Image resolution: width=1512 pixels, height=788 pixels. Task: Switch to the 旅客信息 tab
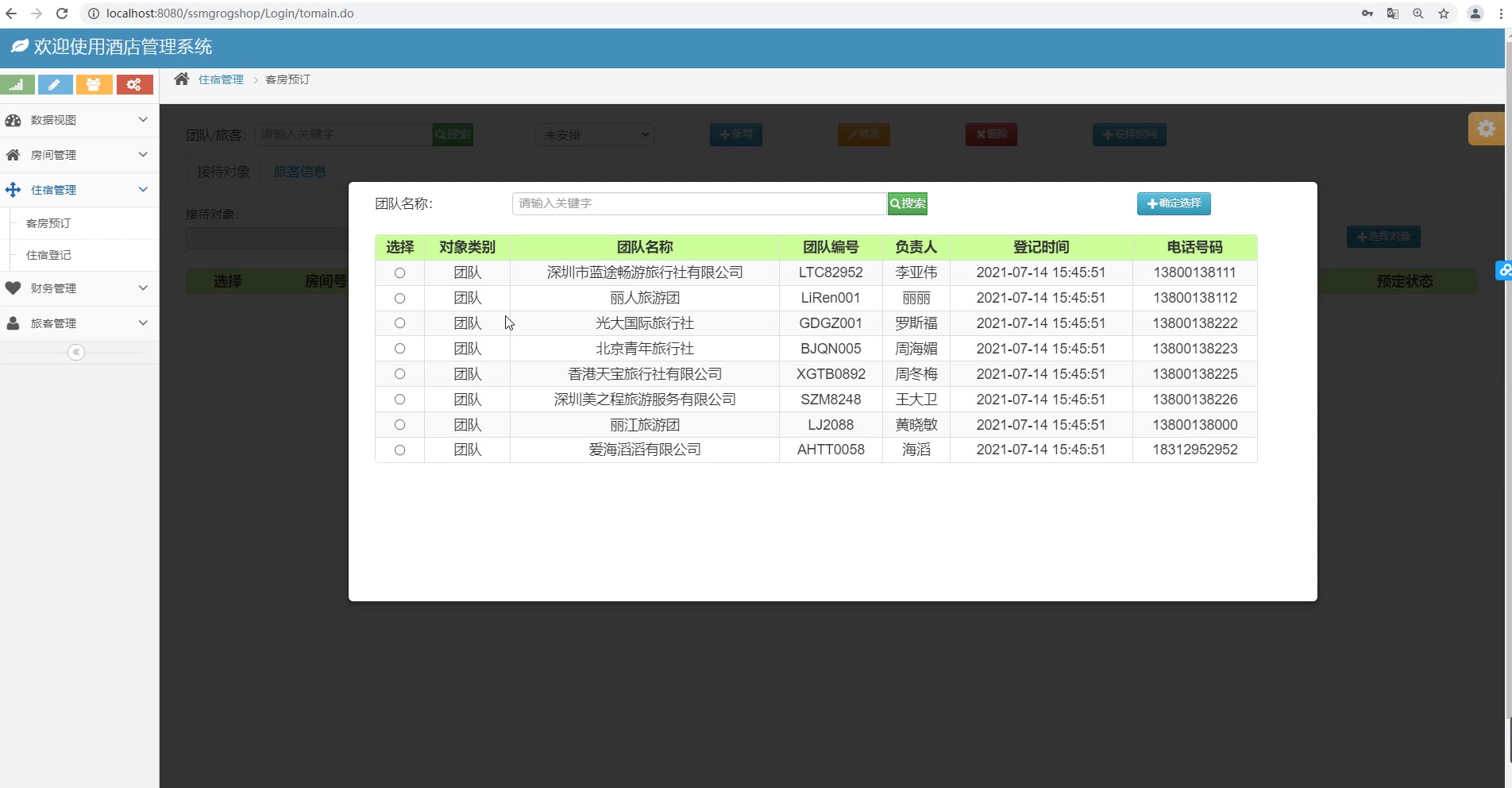(x=300, y=172)
